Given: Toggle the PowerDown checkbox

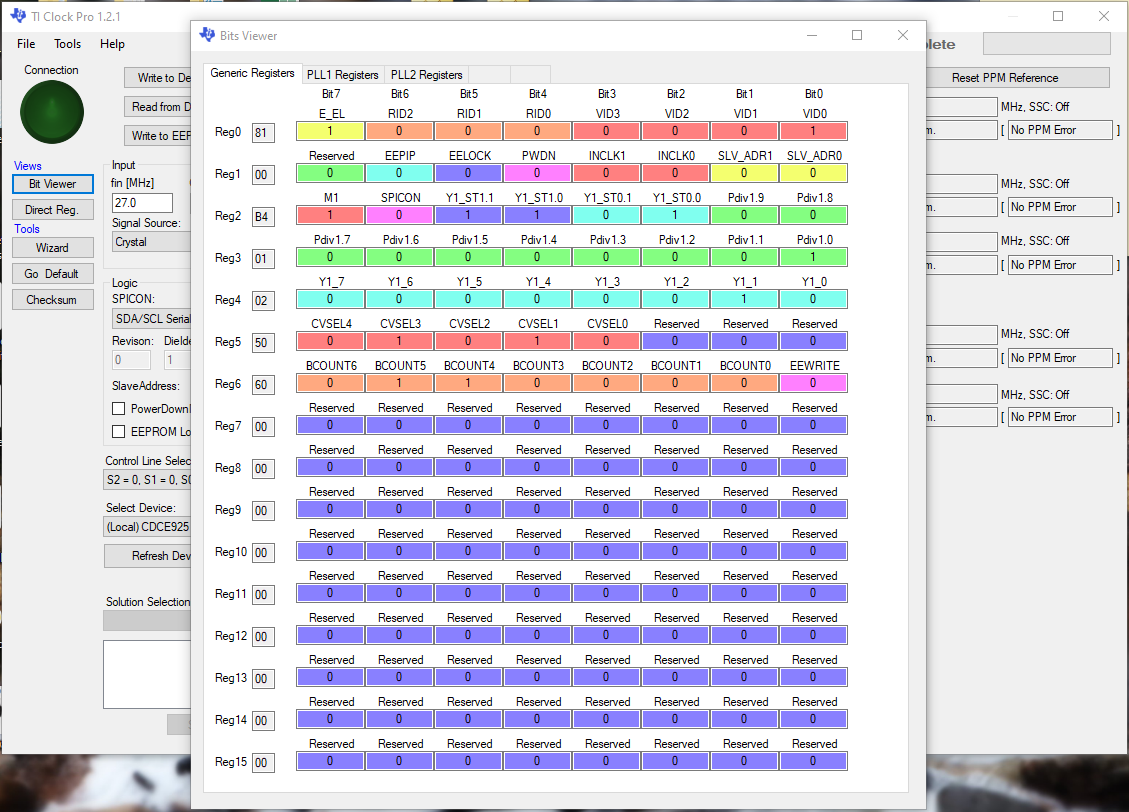Looking at the screenshot, I should click(119, 408).
